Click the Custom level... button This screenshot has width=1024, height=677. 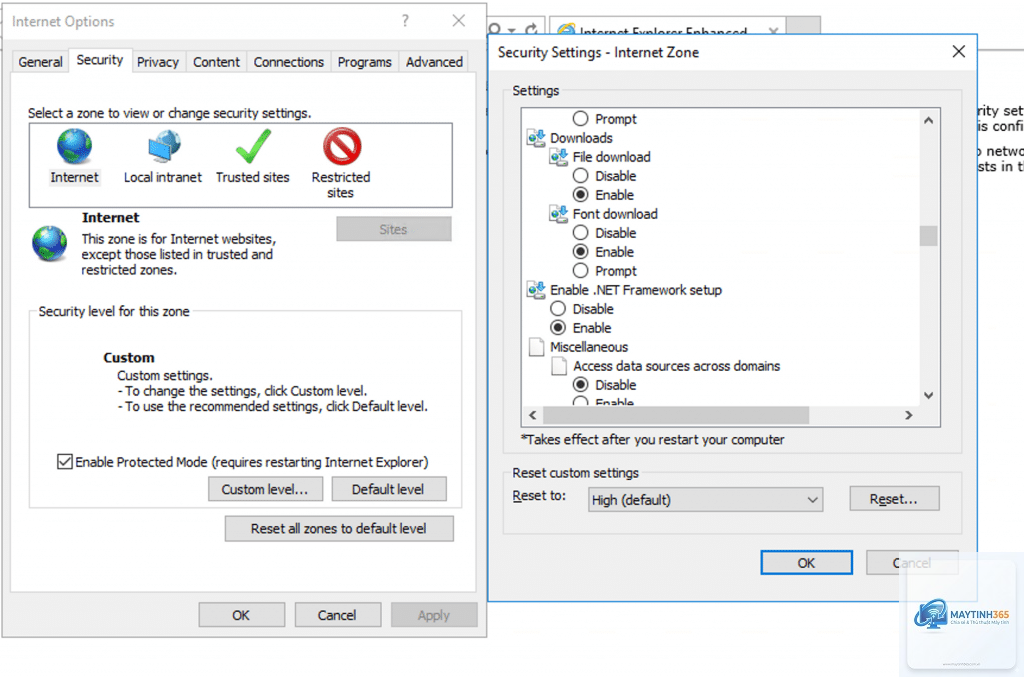[265, 489]
